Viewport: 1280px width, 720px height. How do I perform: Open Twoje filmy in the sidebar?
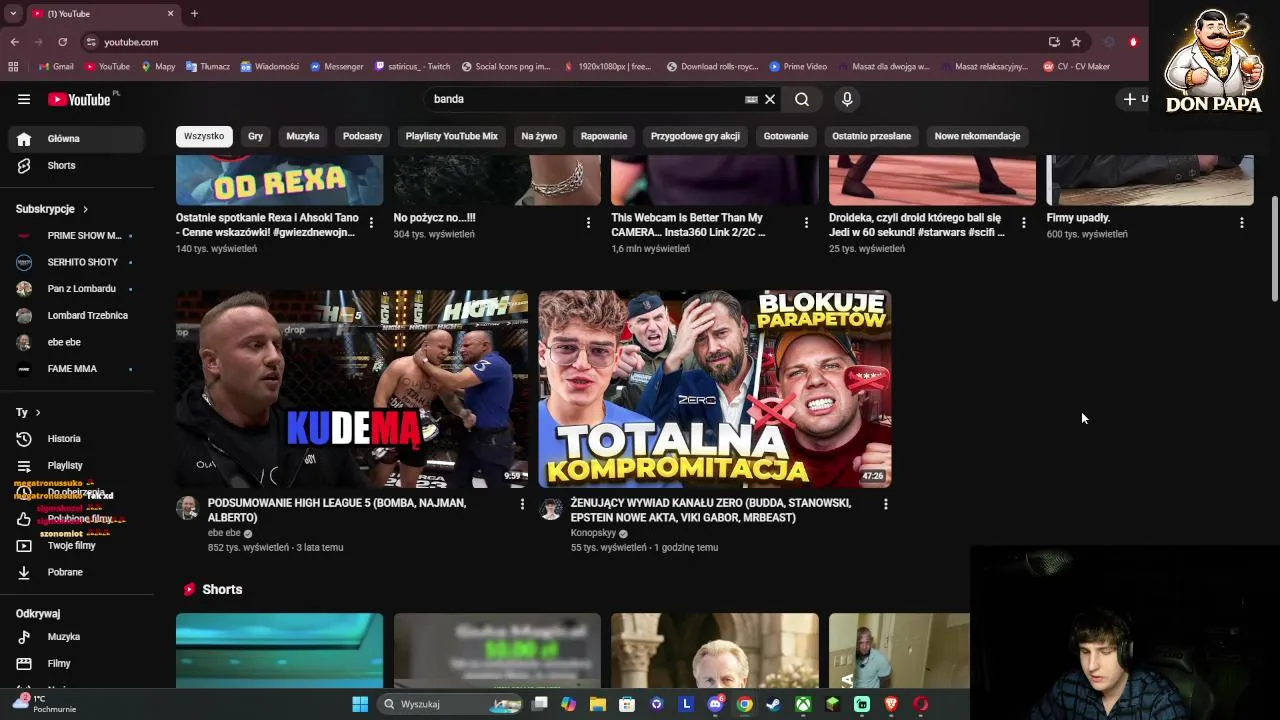pyautogui.click(x=75, y=545)
